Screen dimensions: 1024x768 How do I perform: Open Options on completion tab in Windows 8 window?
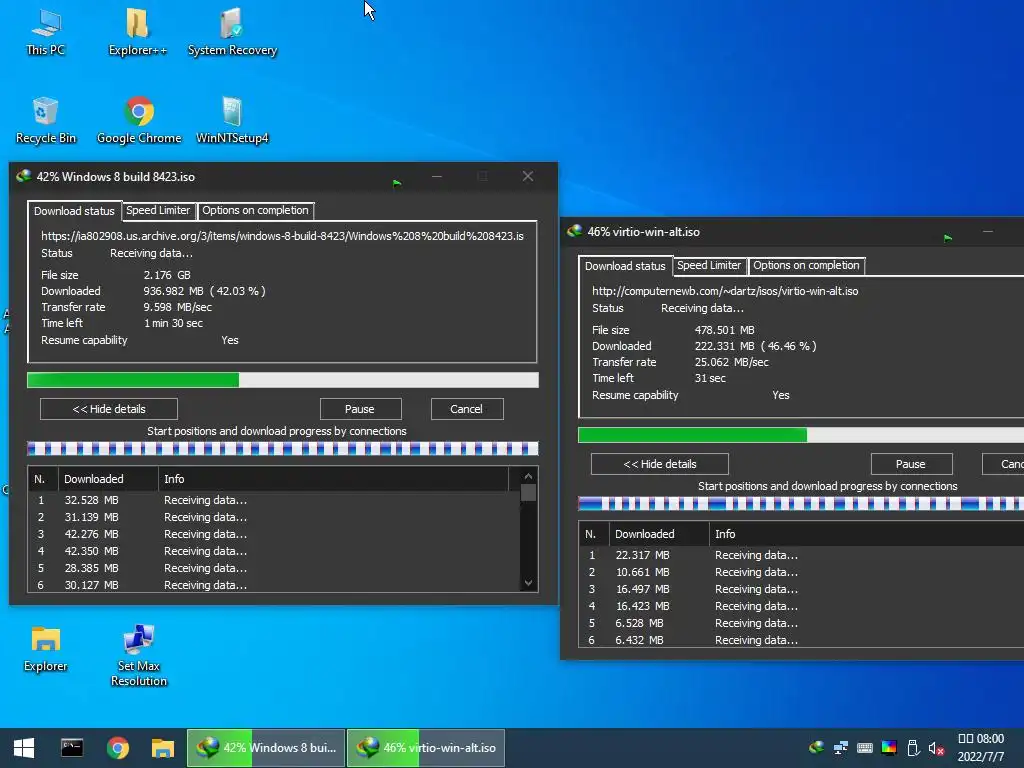pyautogui.click(x=255, y=210)
